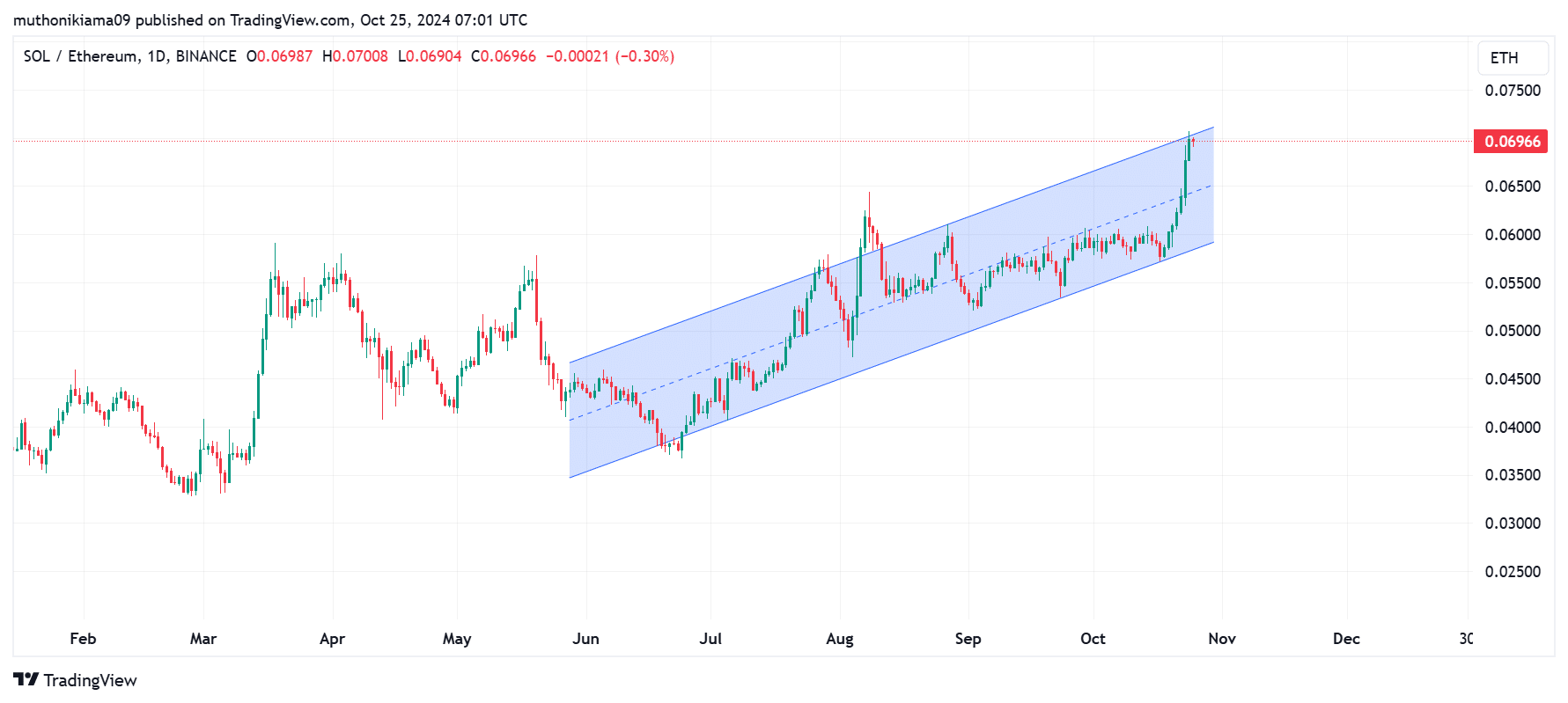Click the 0.06000 price axis label

click(x=1513, y=235)
